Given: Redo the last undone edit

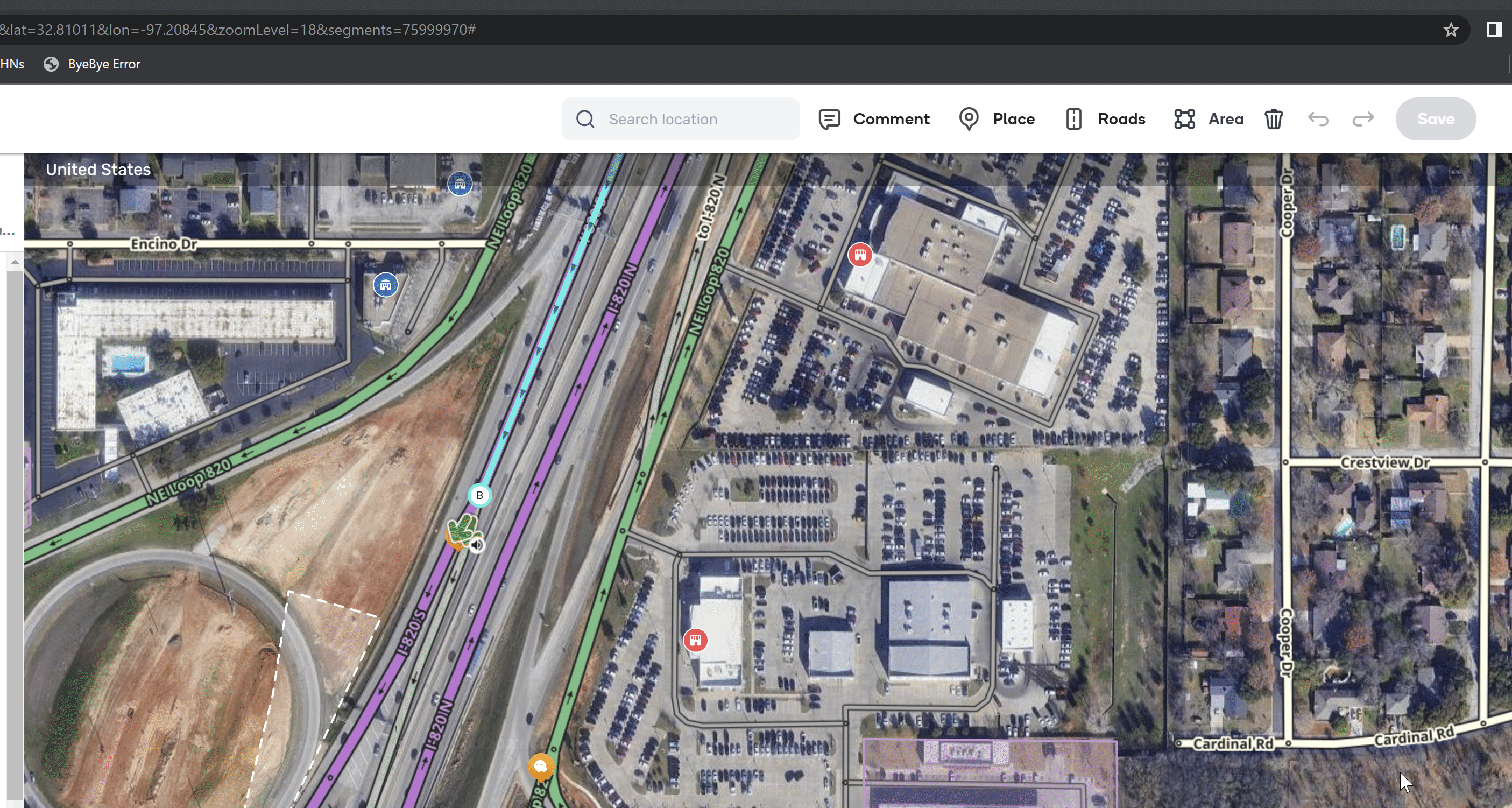Looking at the screenshot, I should pyautogui.click(x=1363, y=119).
